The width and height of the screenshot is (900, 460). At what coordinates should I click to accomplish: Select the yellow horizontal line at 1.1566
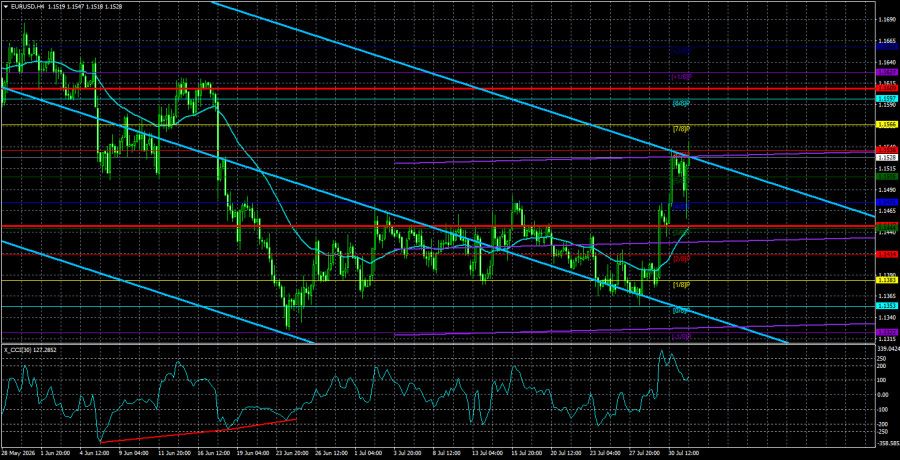(437, 125)
